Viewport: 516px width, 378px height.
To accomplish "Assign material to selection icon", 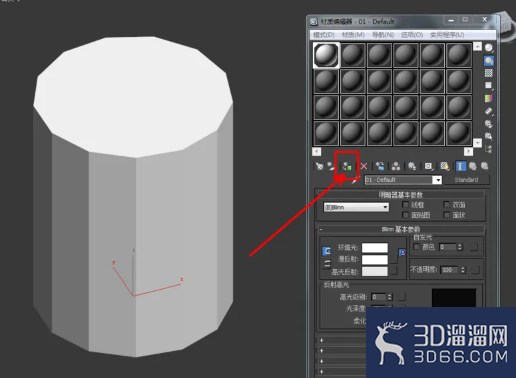I will coord(347,166).
